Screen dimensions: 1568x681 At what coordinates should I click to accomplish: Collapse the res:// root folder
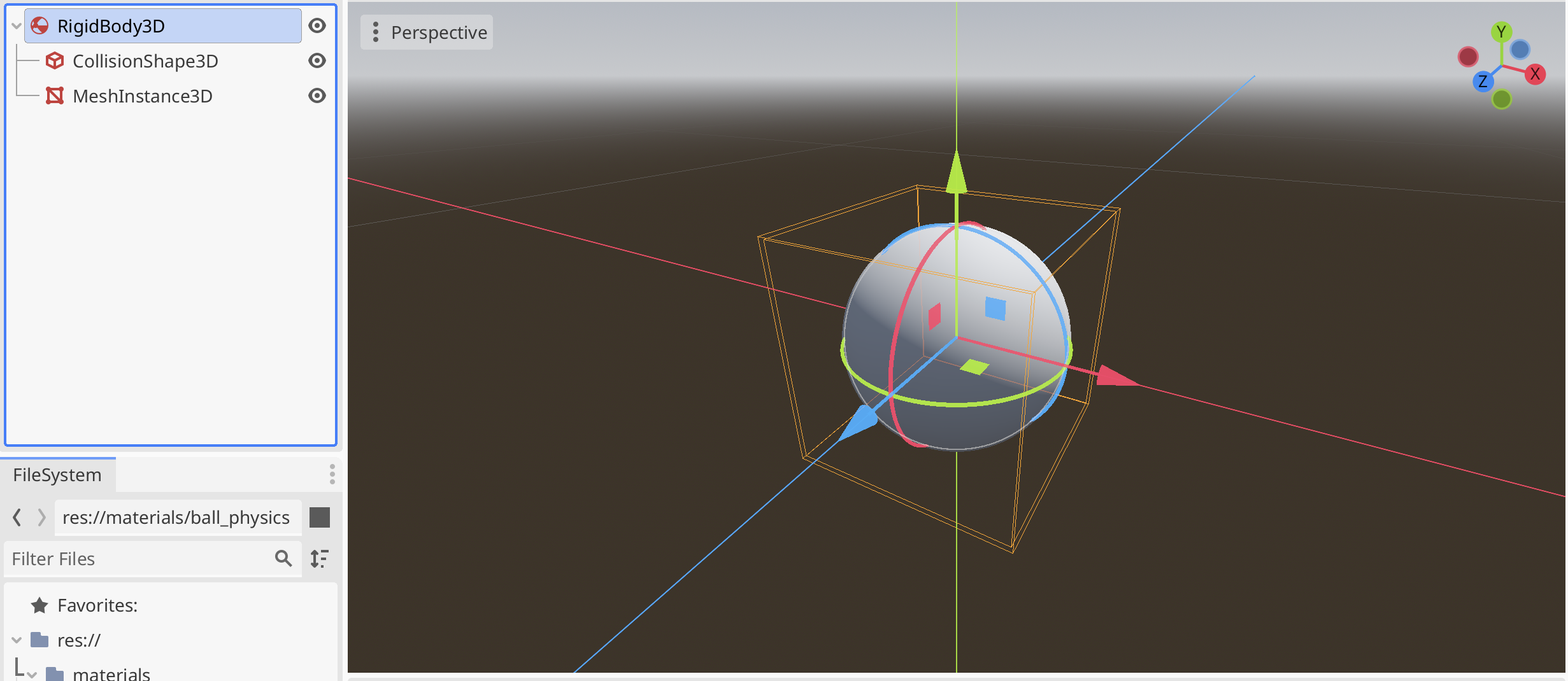pos(17,640)
